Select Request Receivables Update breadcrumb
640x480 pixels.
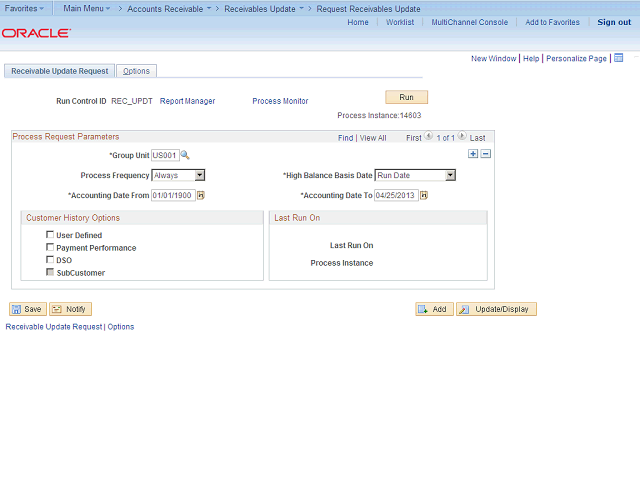tap(368, 9)
